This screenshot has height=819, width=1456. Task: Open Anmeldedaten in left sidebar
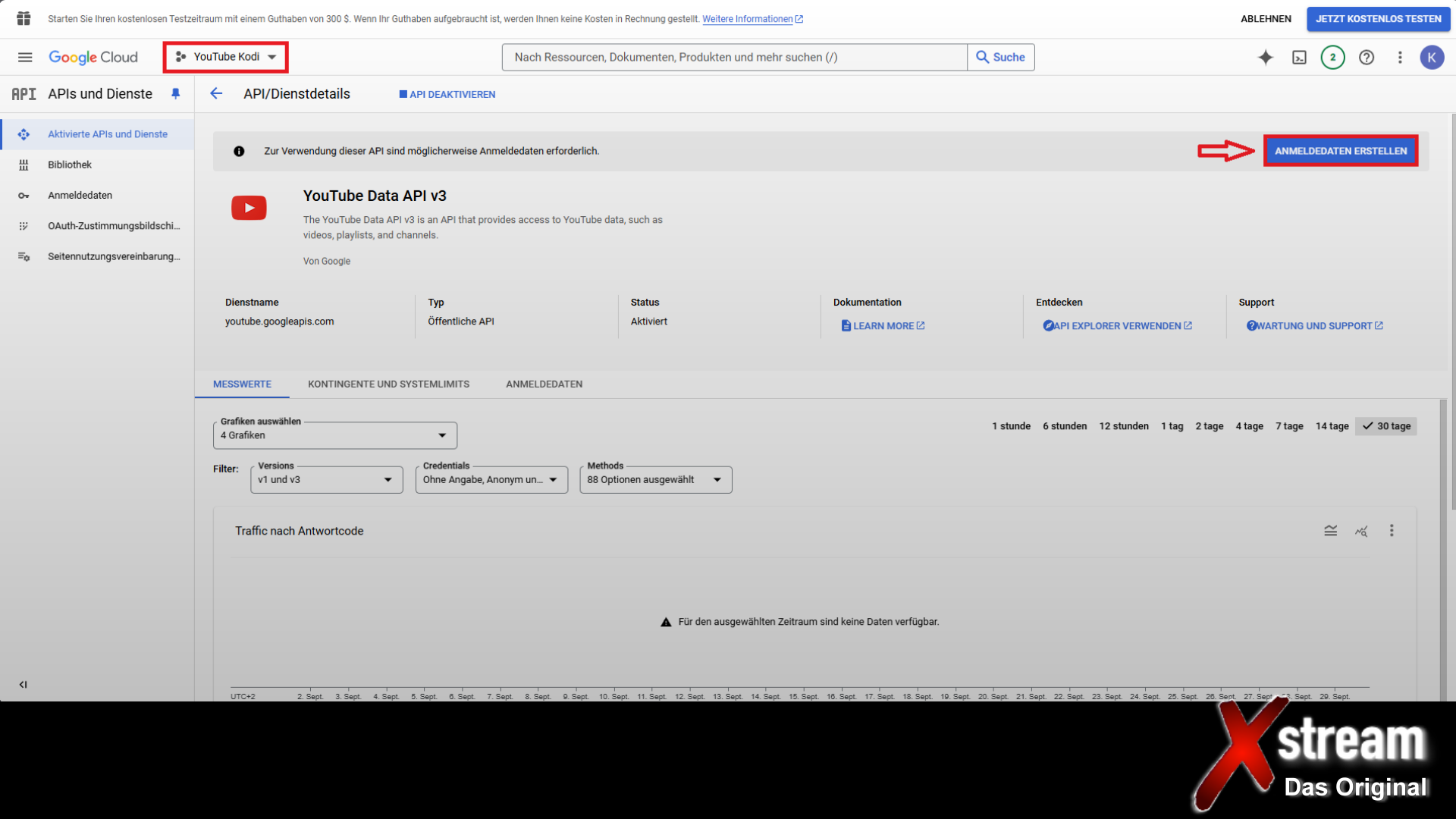pyautogui.click(x=80, y=195)
